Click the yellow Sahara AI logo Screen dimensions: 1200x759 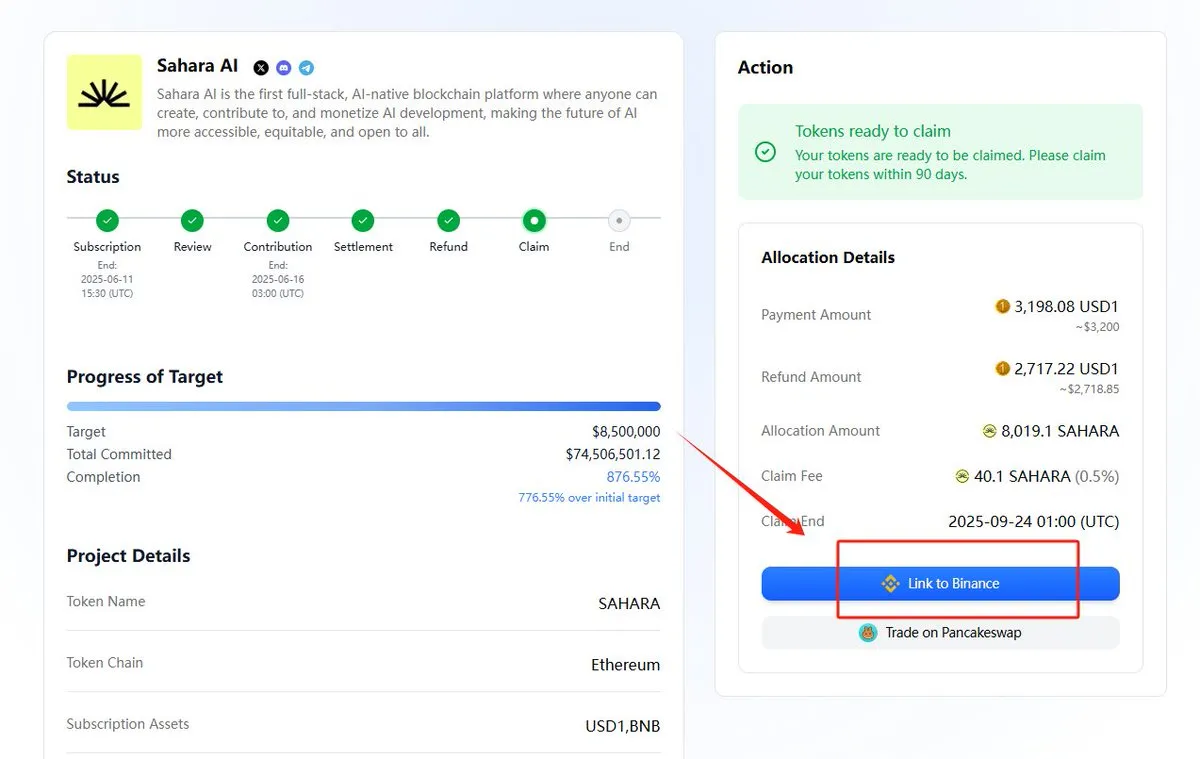click(104, 92)
